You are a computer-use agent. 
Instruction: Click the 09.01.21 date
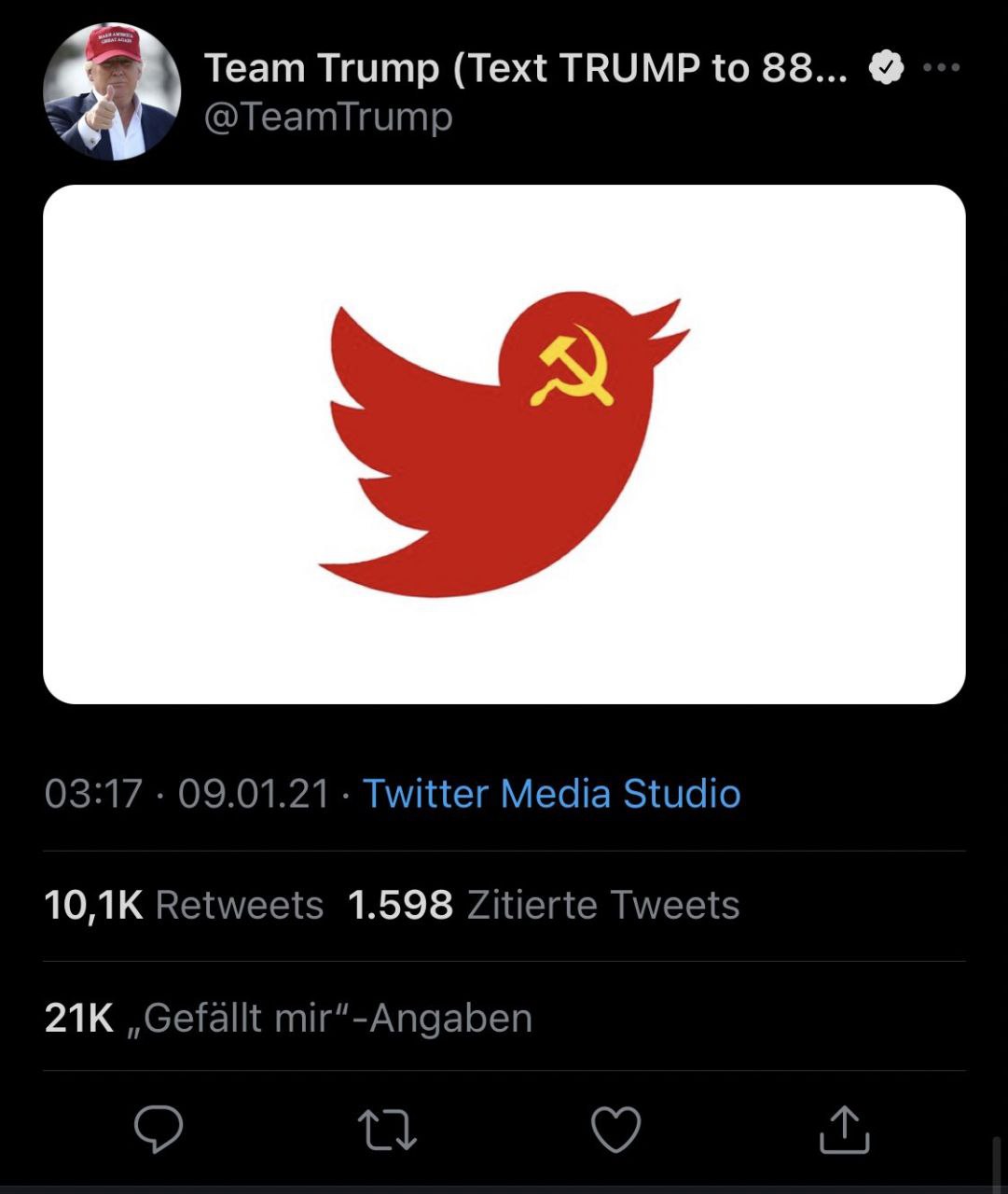pyautogui.click(x=254, y=794)
